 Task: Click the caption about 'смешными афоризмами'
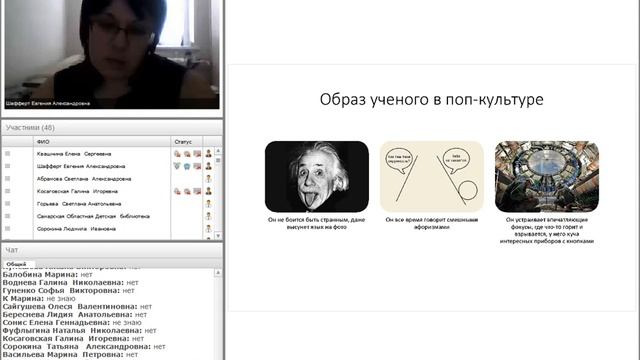coord(432,223)
